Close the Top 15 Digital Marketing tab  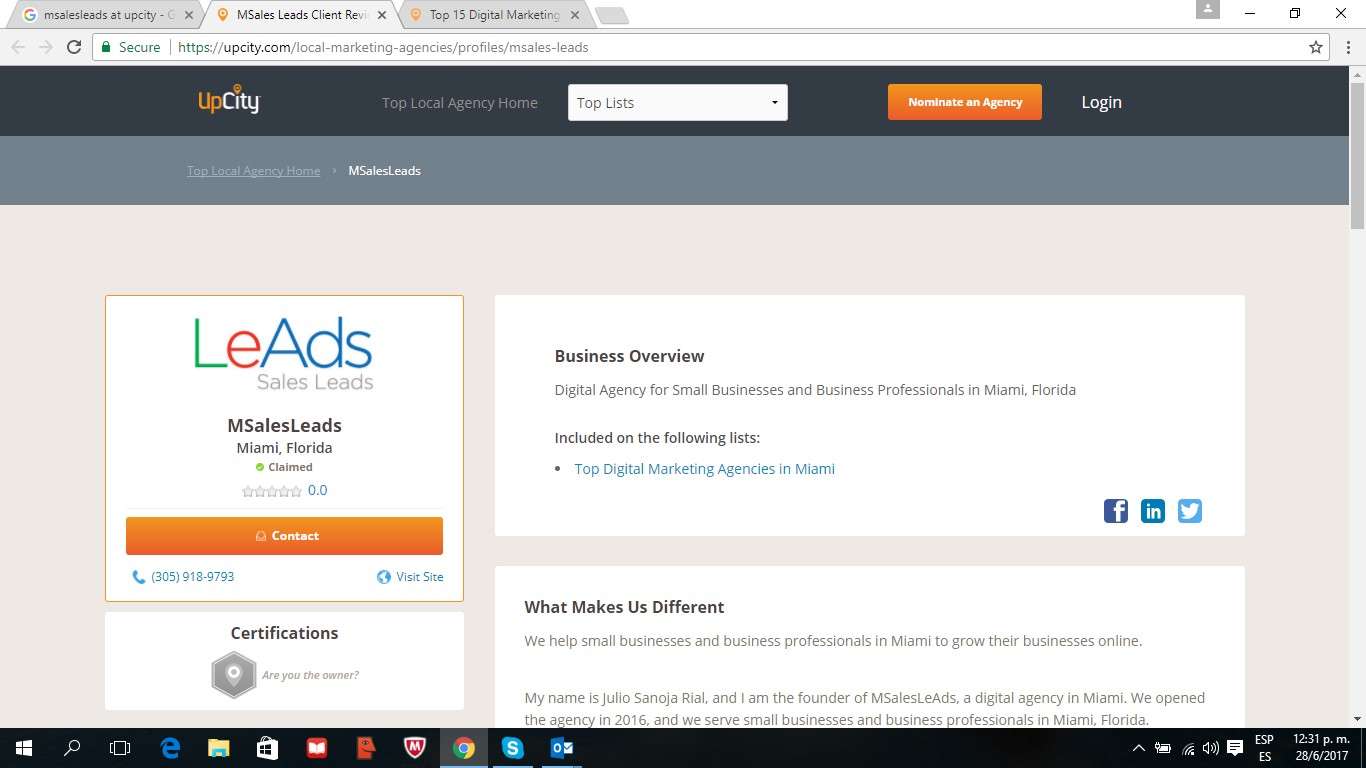click(x=576, y=15)
